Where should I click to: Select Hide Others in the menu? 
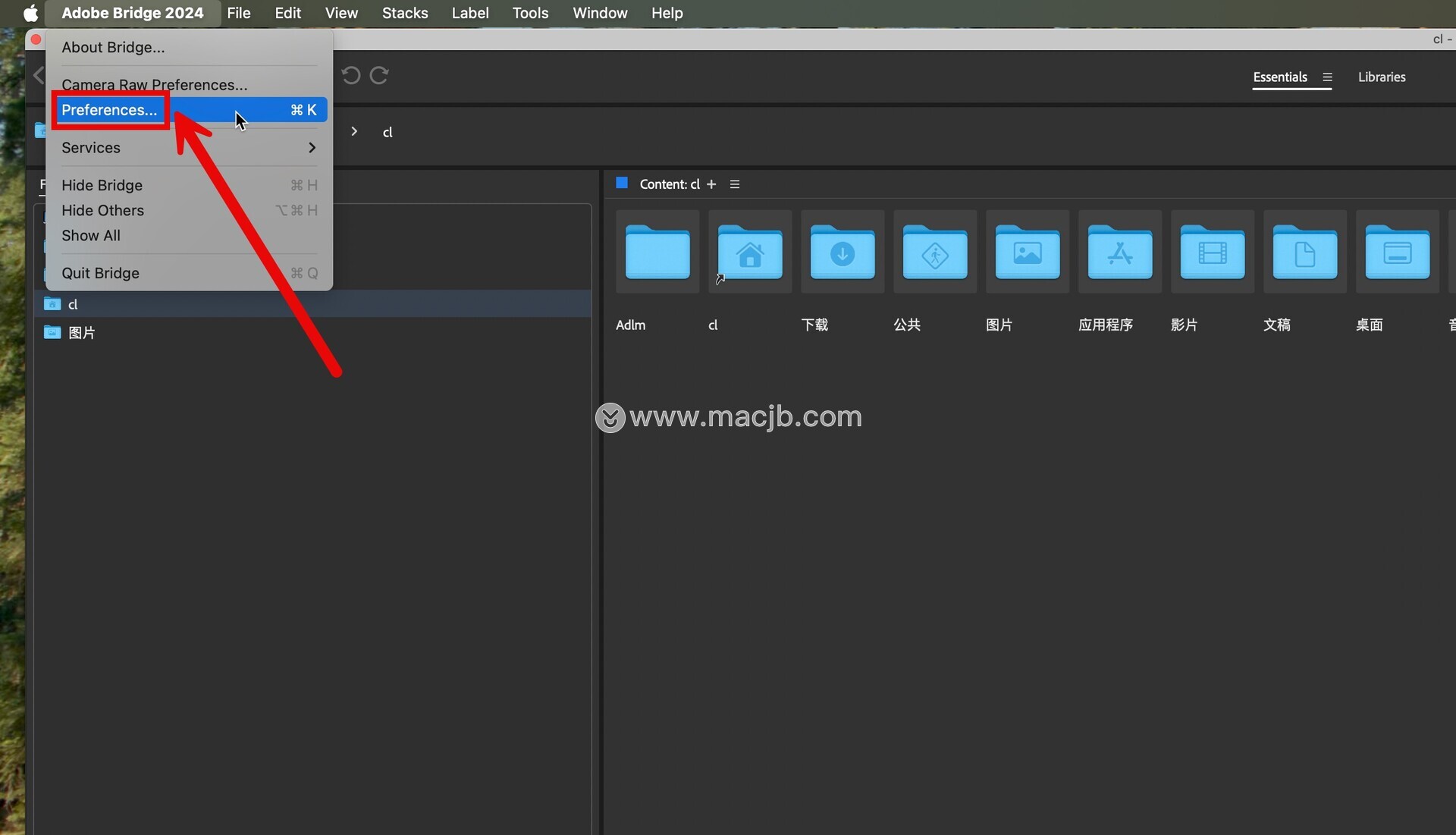pyautogui.click(x=189, y=210)
